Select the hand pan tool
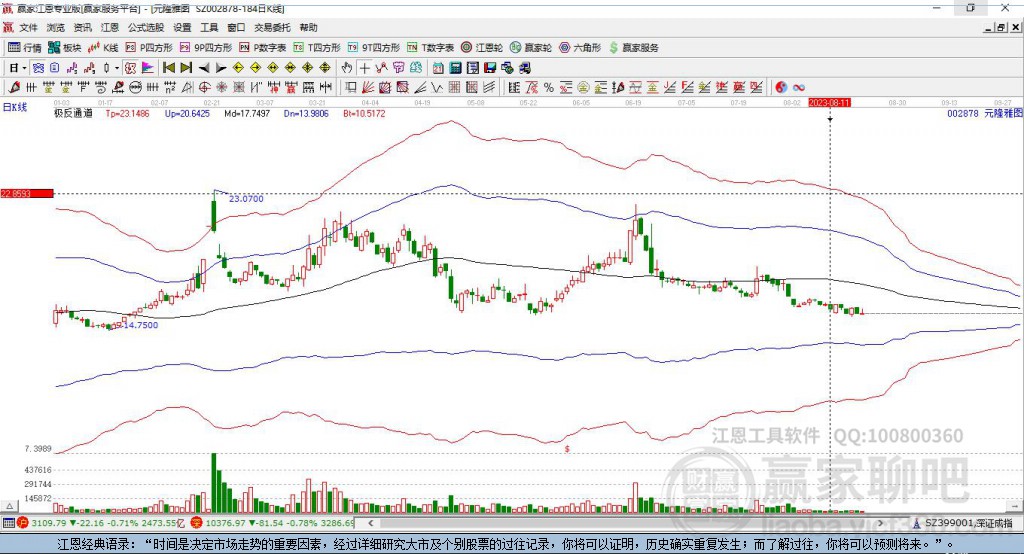 pyautogui.click(x=347, y=68)
